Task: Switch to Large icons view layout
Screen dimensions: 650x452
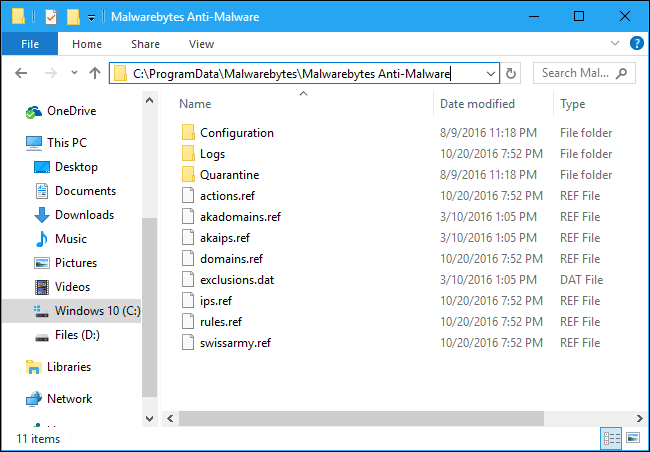Action: (x=632, y=438)
